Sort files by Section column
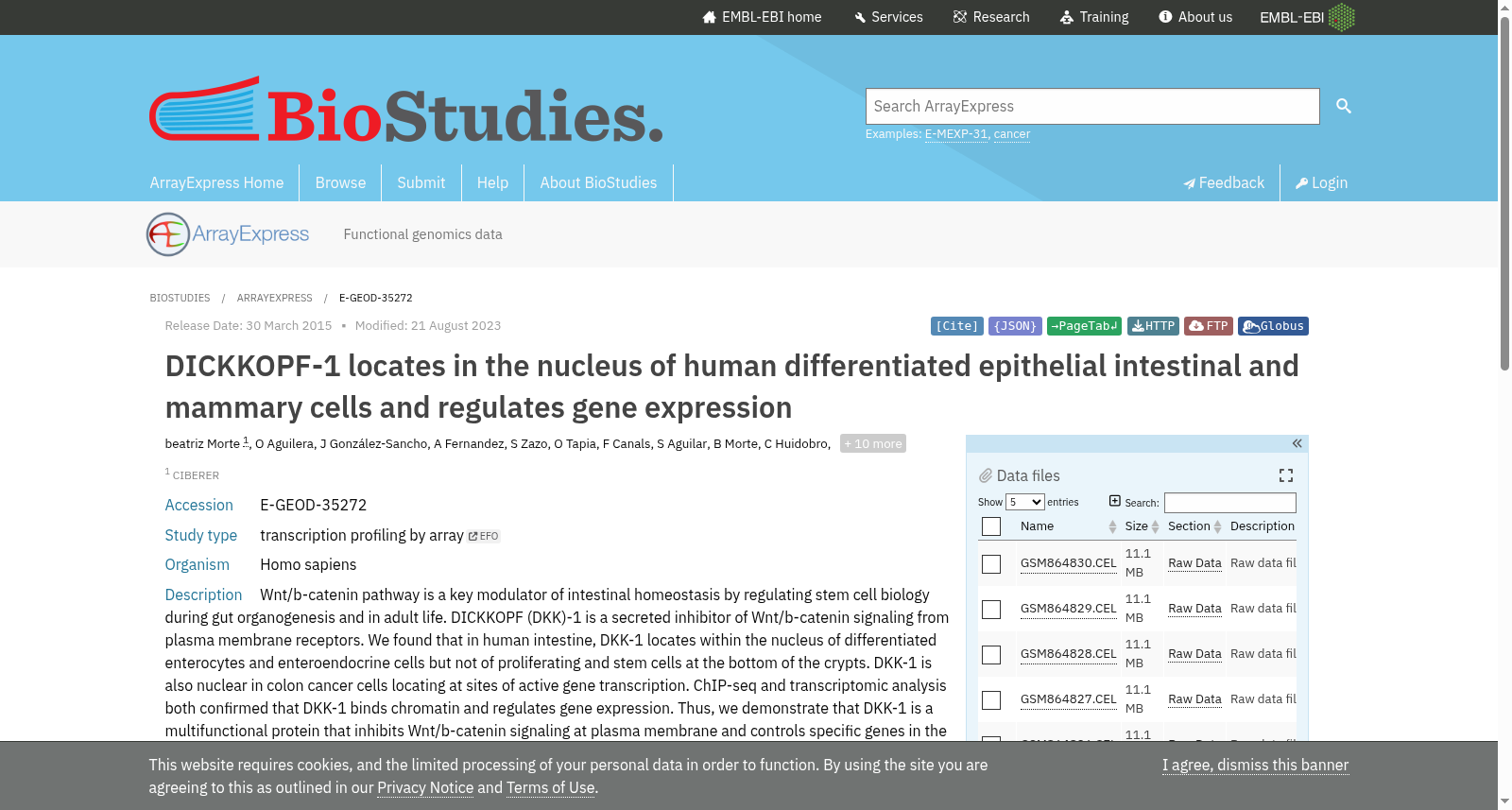The image size is (1512, 810). click(1194, 526)
